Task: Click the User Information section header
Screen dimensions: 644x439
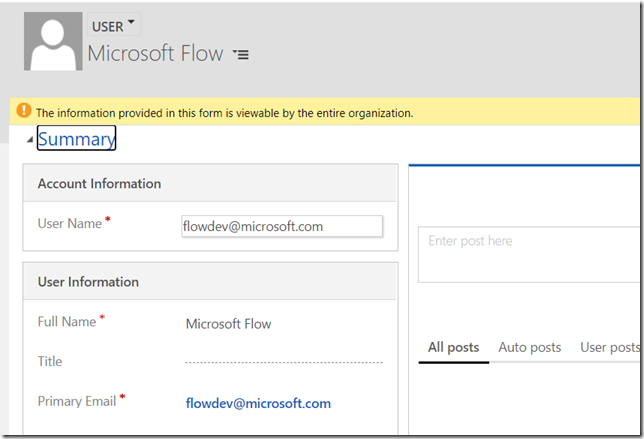Action: (210, 282)
